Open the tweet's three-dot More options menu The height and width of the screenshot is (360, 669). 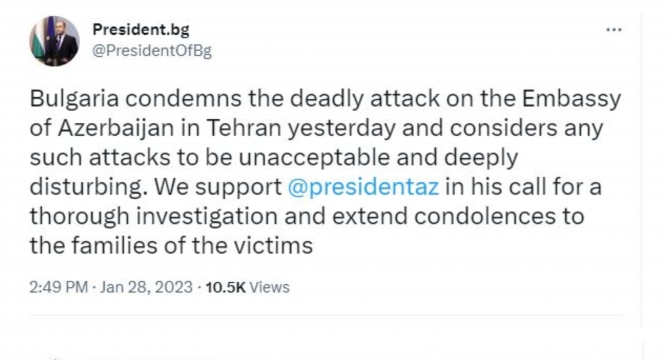click(614, 30)
